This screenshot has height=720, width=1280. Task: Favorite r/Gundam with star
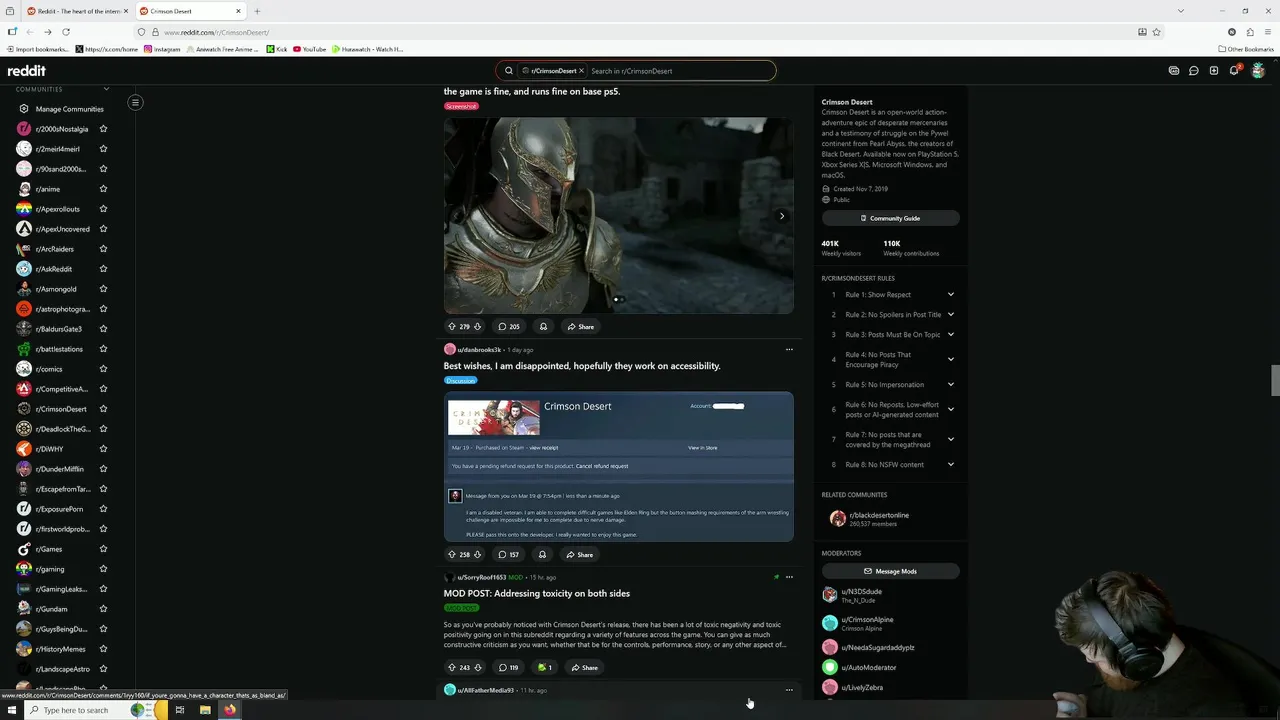pos(103,609)
